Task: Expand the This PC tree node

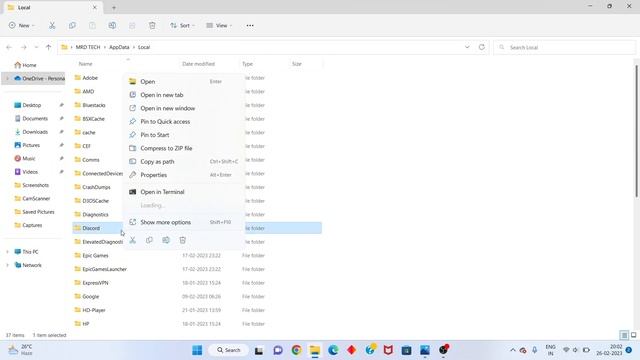Action: (x=7, y=252)
